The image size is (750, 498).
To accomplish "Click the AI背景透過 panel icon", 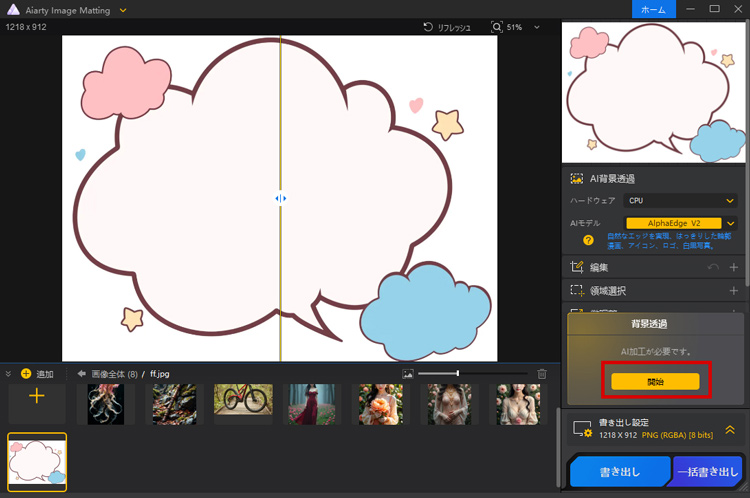I will (576, 179).
